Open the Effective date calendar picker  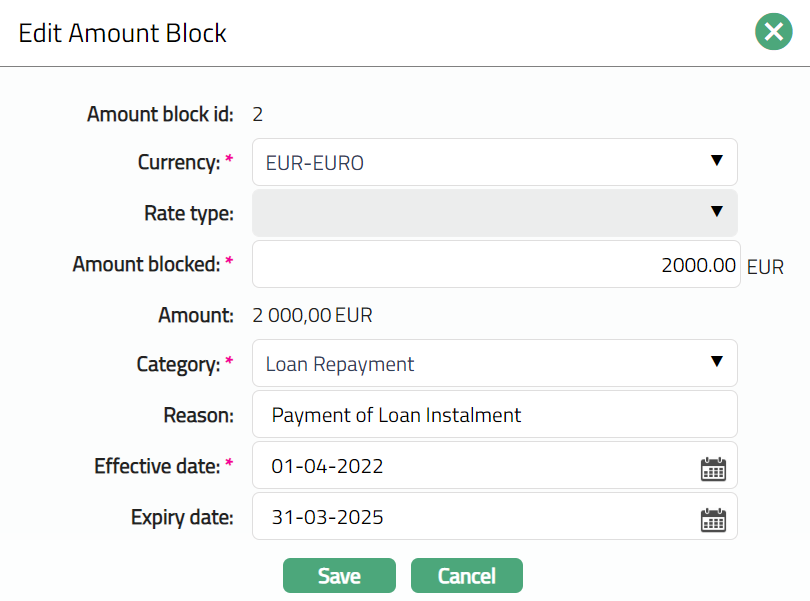pyautogui.click(x=713, y=469)
